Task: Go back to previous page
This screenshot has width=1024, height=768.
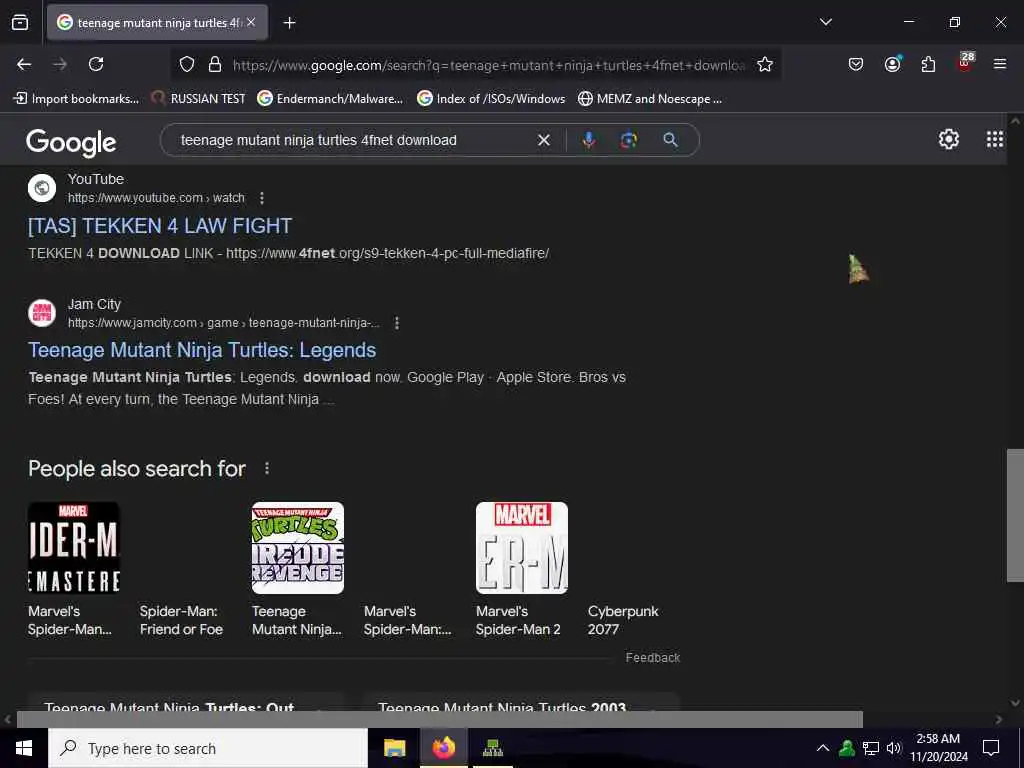Action: [x=24, y=64]
